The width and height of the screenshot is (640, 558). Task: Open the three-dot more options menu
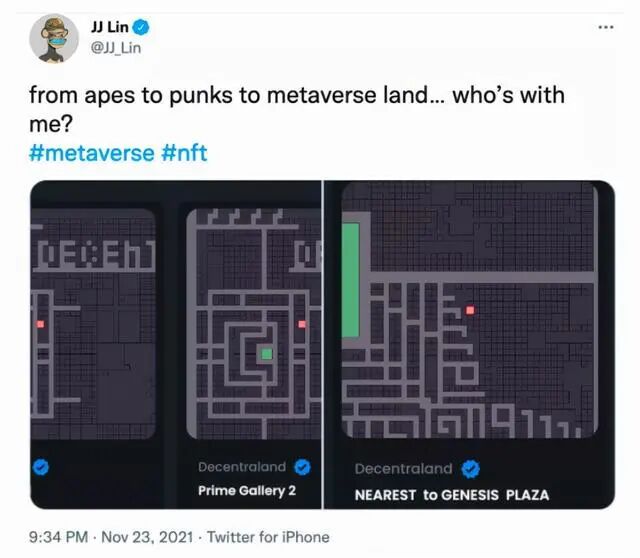coord(606,27)
